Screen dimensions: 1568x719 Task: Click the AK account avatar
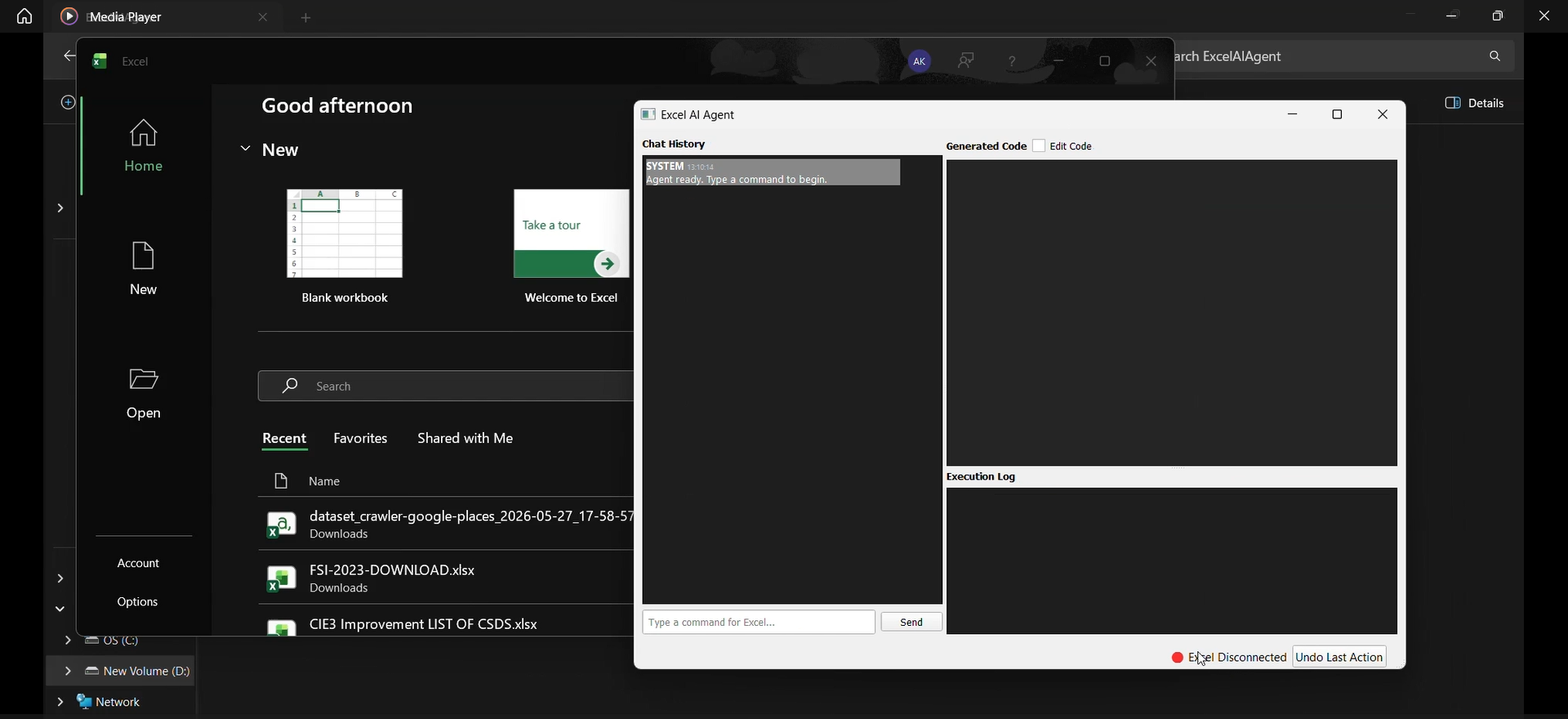[x=920, y=61]
